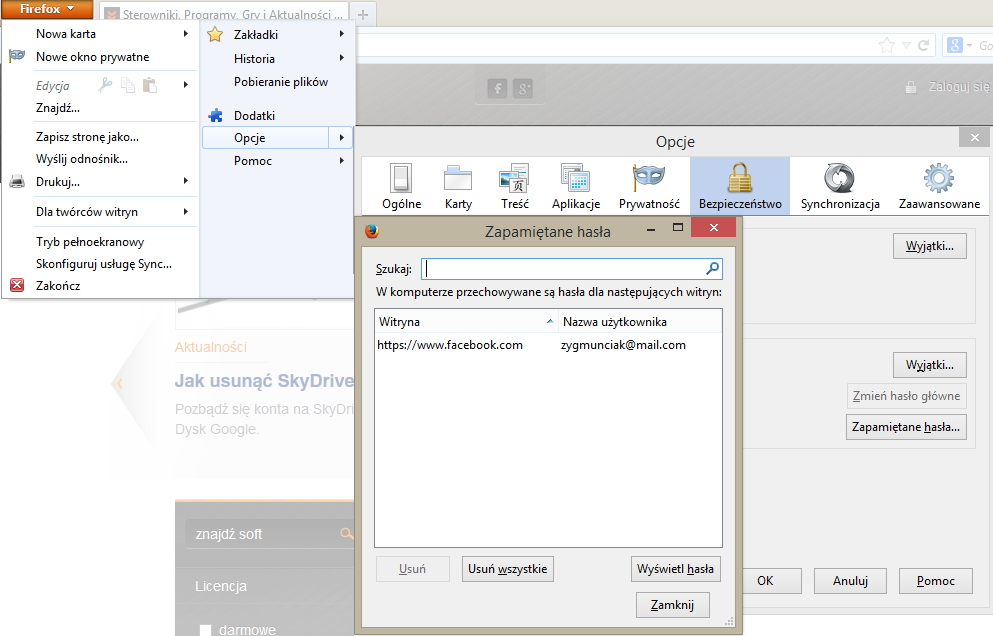Screen dimensions: 993x636
Task: Click the magnifier in znajdź soft box
Action: [346, 533]
